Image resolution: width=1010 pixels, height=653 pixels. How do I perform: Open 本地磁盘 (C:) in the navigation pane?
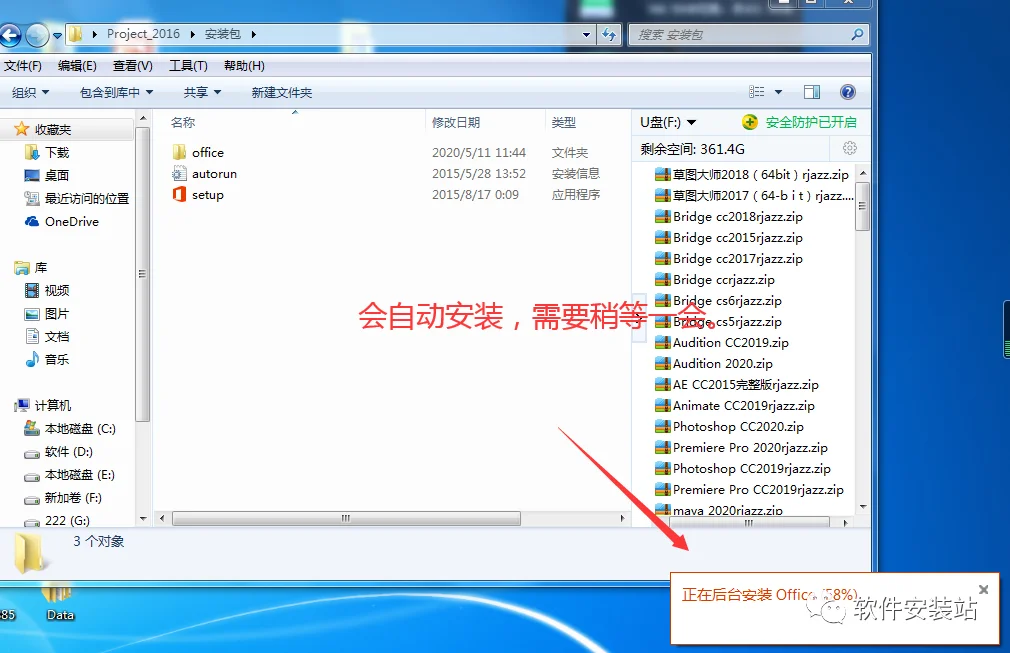click(x=70, y=428)
